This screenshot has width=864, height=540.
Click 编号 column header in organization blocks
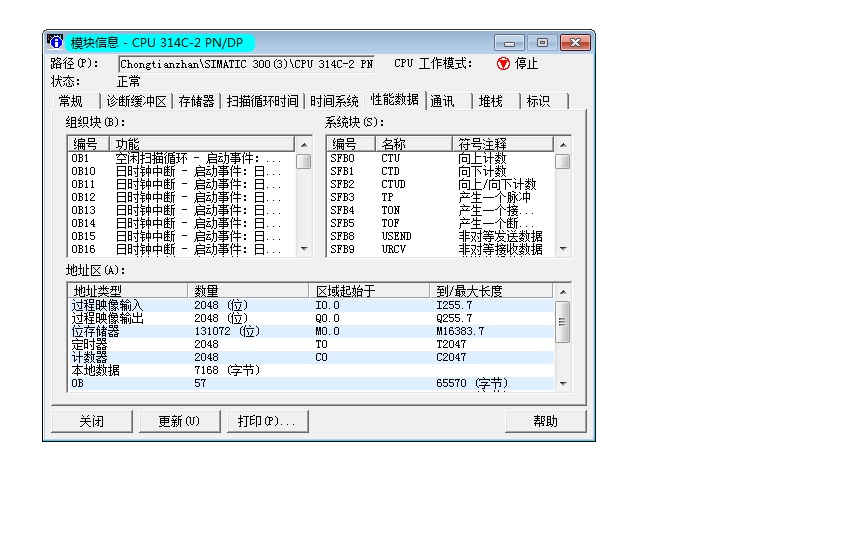click(88, 144)
